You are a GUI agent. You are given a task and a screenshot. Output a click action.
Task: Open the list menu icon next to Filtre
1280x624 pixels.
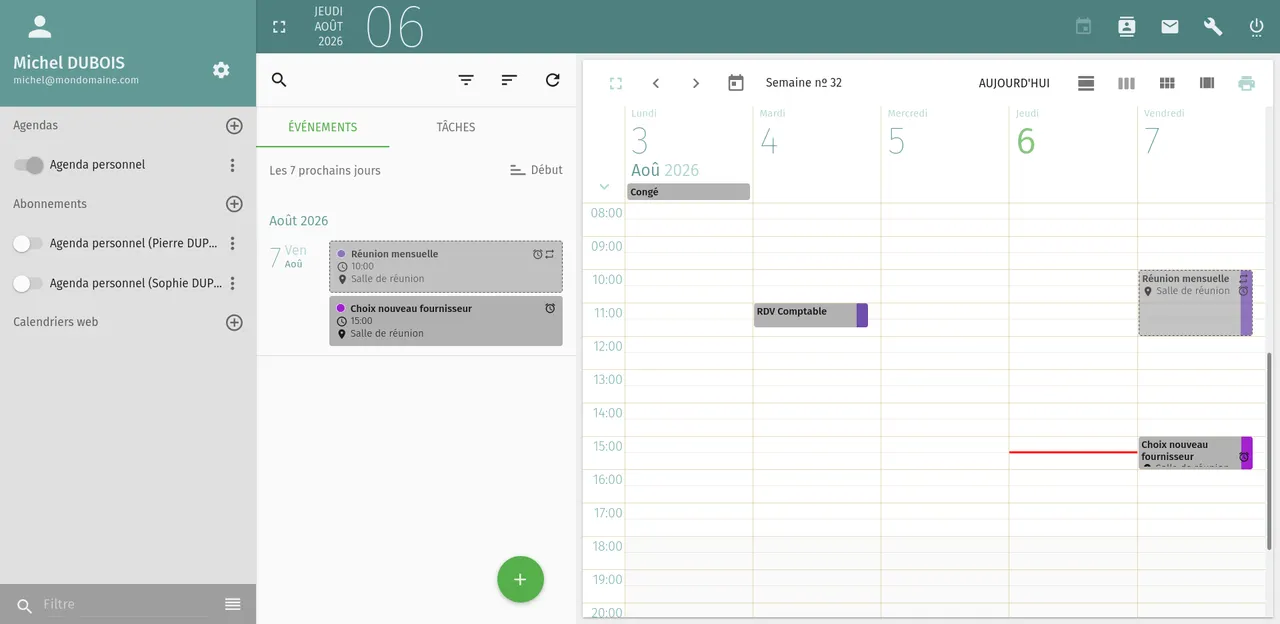pyautogui.click(x=233, y=604)
